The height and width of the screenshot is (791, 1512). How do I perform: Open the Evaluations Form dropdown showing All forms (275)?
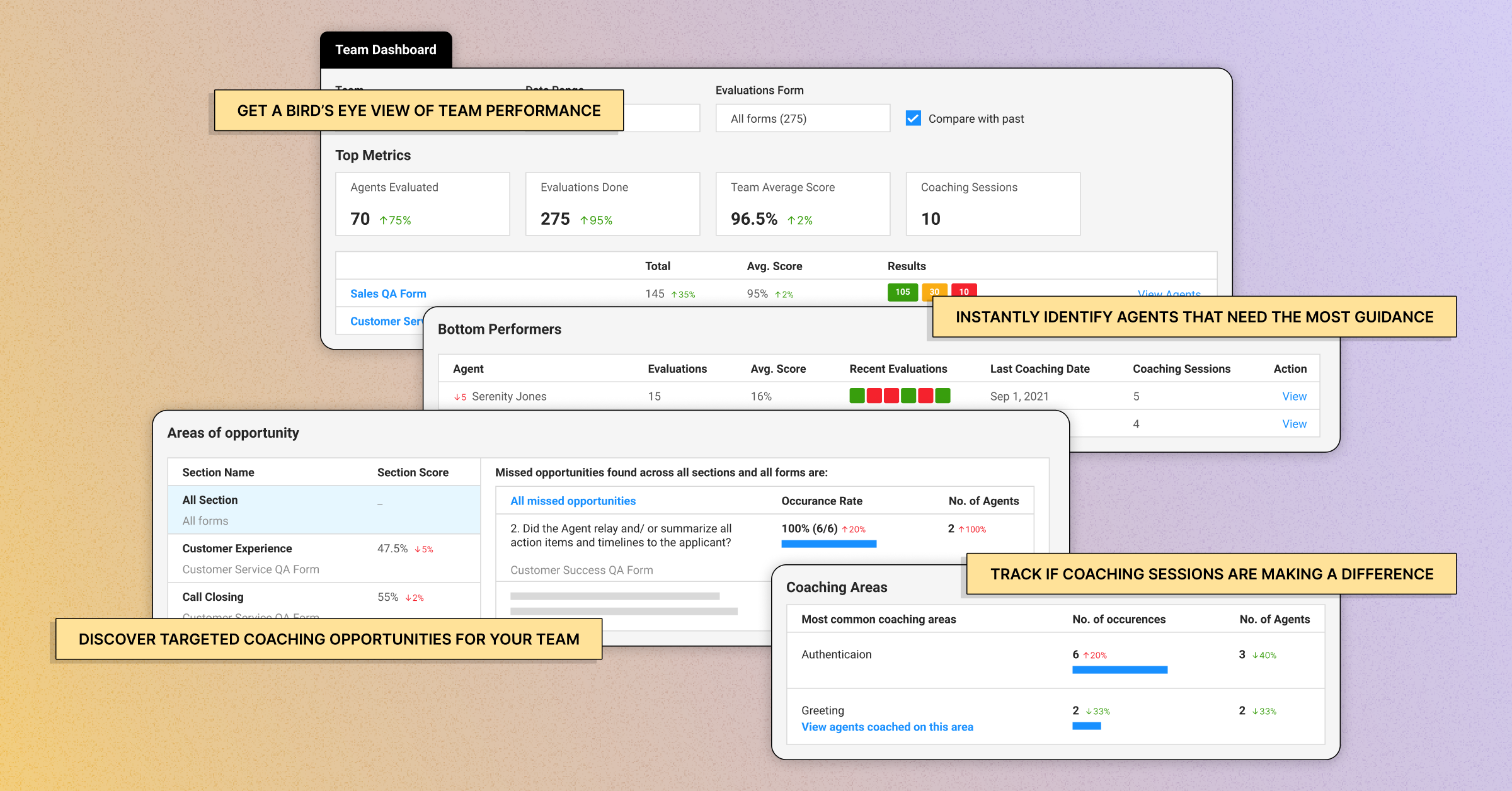coord(803,118)
